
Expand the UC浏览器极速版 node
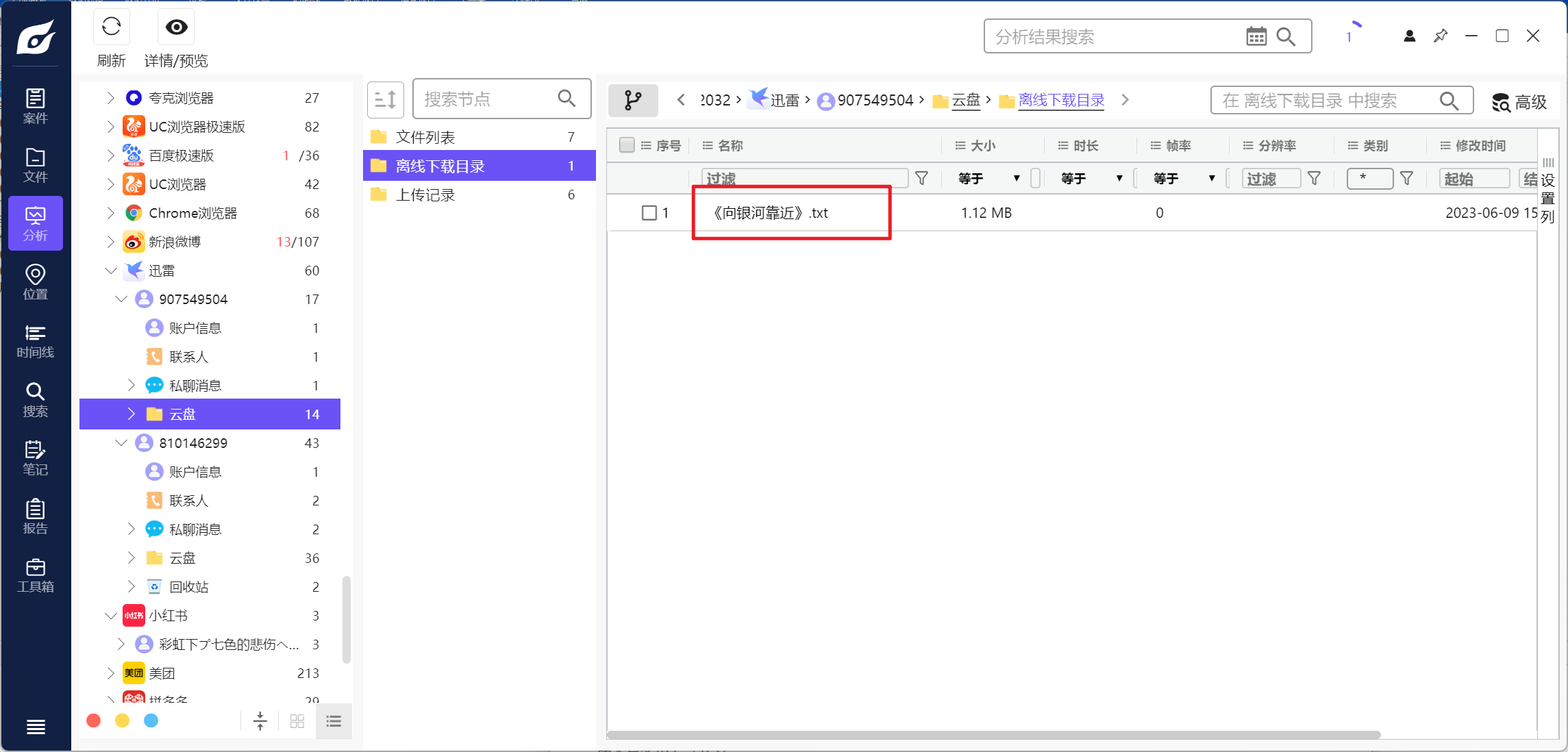point(110,127)
